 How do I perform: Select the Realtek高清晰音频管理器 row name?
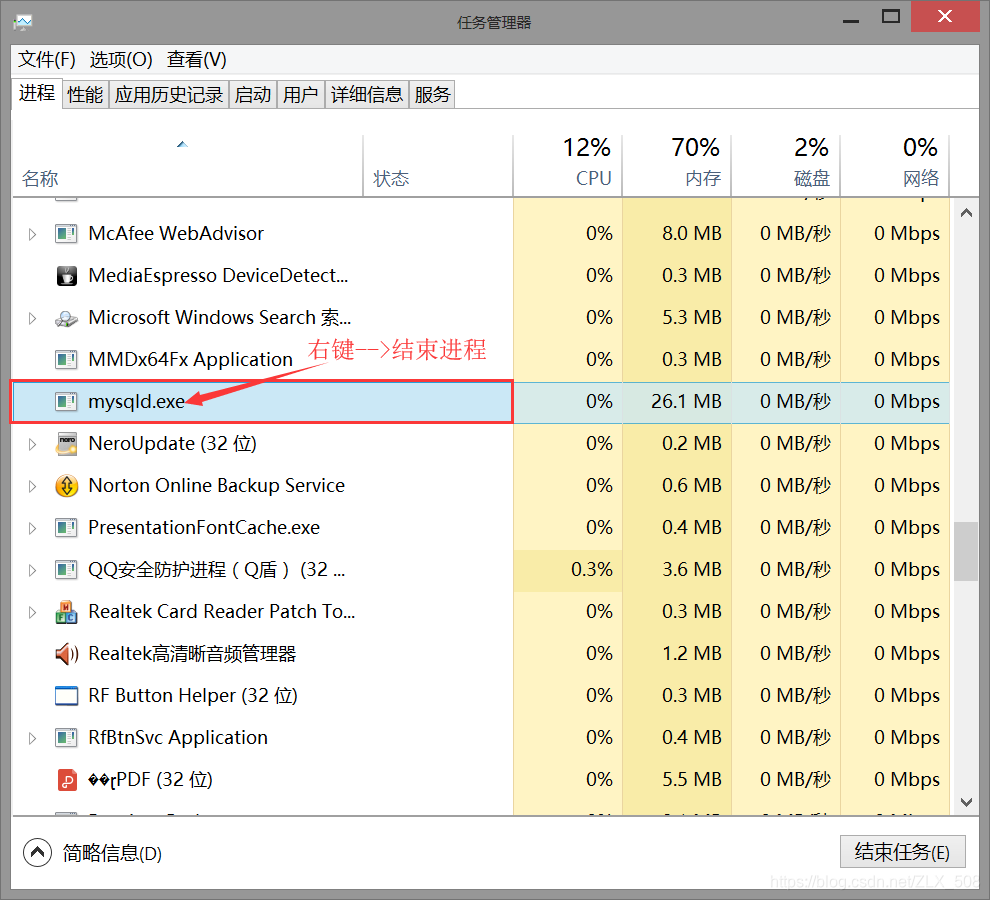(192, 654)
